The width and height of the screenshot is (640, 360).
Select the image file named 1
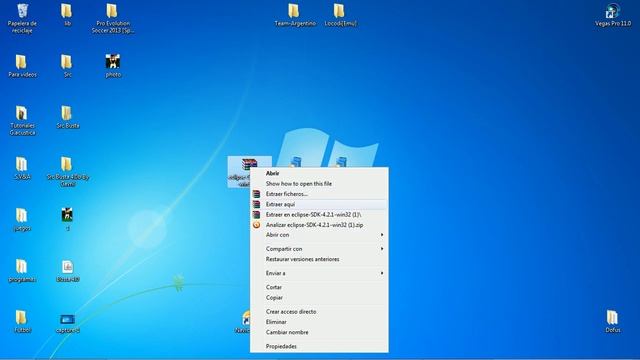click(x=67, y=220)
